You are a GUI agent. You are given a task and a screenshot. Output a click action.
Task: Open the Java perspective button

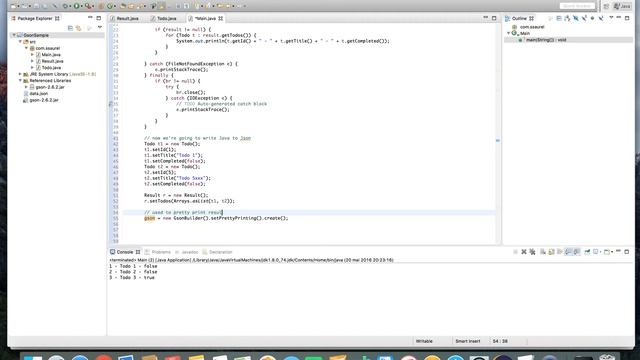coord(622,6)
